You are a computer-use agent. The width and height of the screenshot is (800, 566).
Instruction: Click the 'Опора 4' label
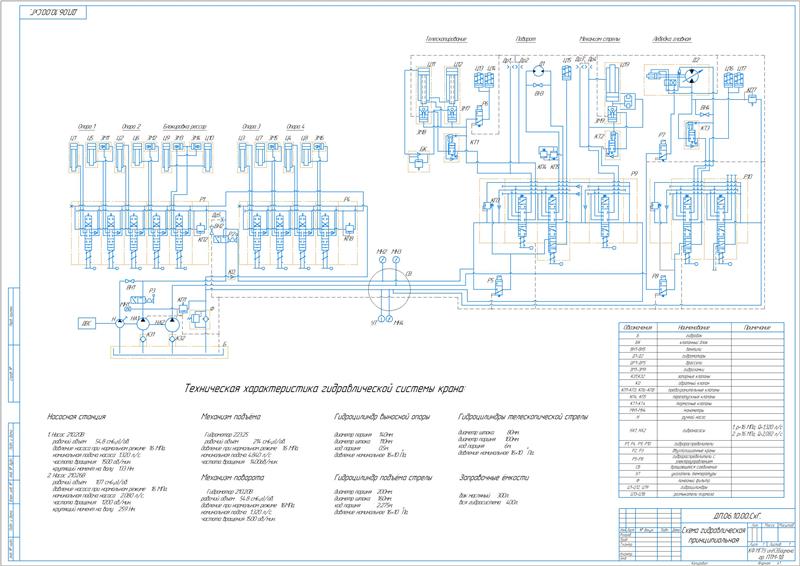295,127
